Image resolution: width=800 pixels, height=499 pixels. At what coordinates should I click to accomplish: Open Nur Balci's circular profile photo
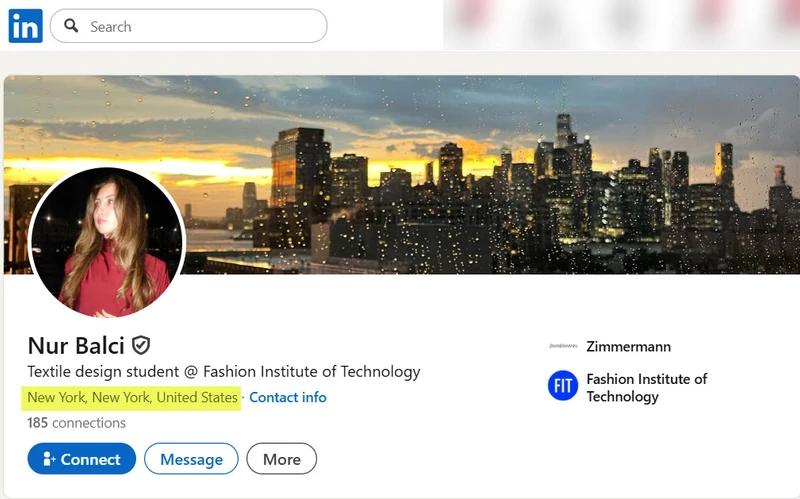[107, 242]
